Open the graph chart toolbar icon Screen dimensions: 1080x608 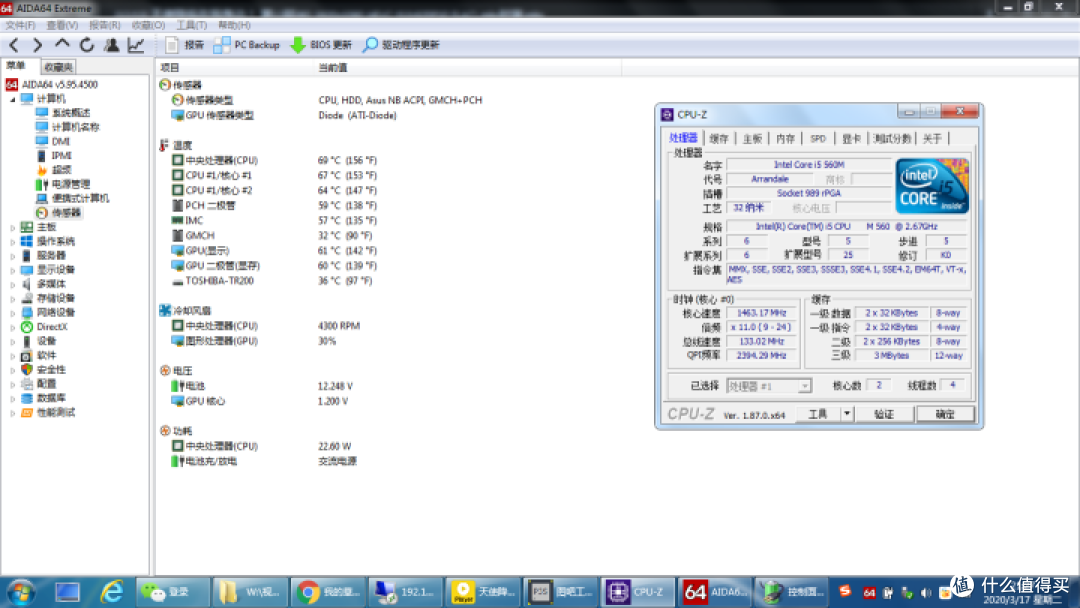click(x=136, y=45)
